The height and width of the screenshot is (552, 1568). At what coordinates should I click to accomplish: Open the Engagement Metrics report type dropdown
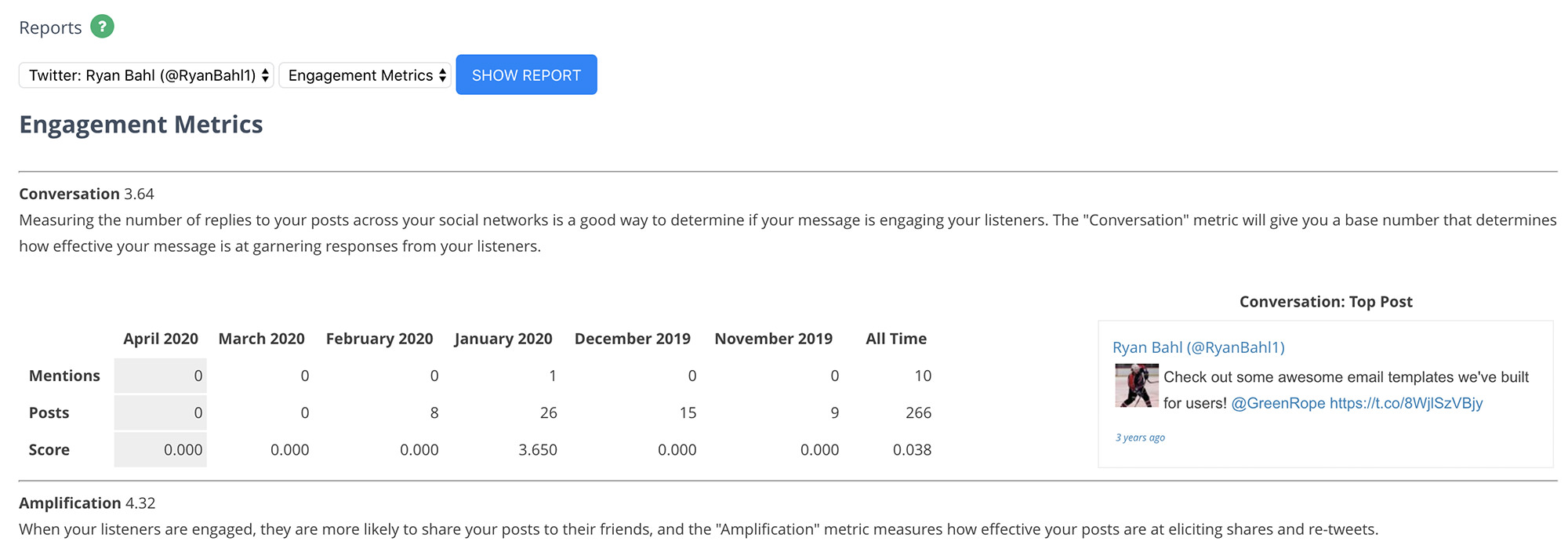[x=365, y=75]
